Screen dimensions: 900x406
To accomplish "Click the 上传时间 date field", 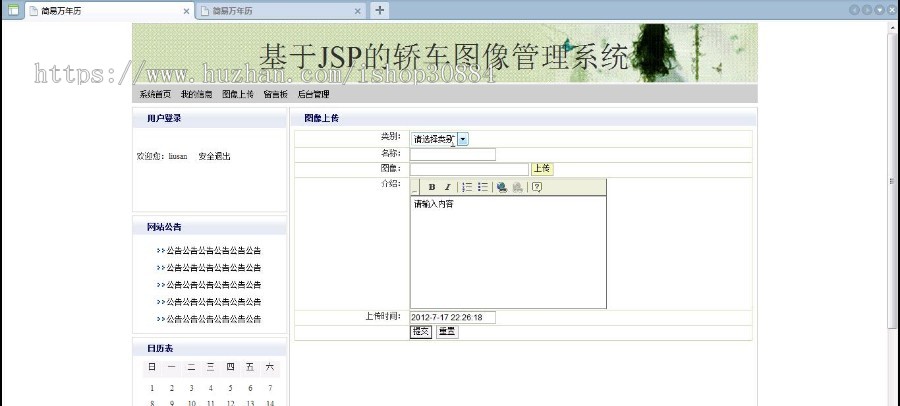I will point(452,318).
